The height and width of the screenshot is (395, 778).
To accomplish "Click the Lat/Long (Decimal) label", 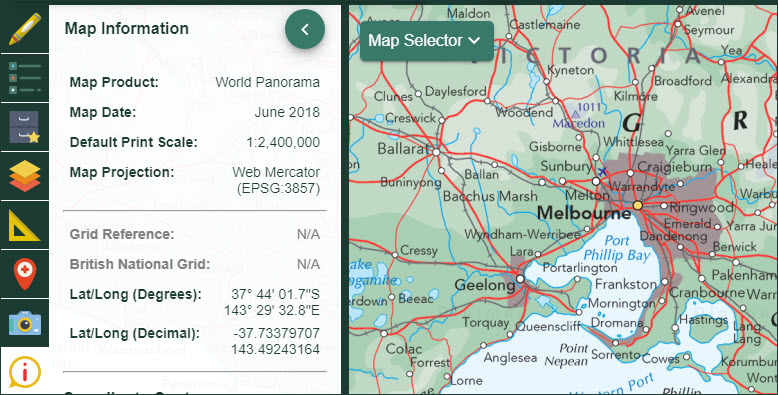I will click(x=134, y=333).
